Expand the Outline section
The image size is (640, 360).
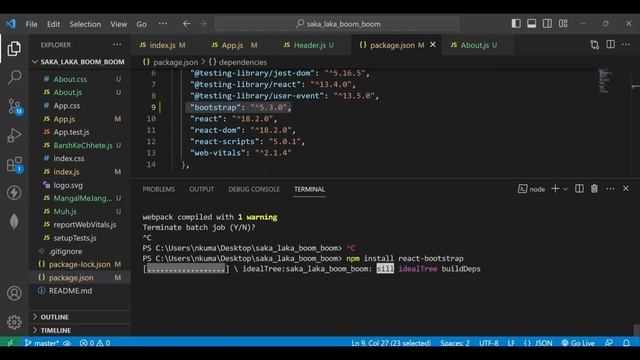80,317
